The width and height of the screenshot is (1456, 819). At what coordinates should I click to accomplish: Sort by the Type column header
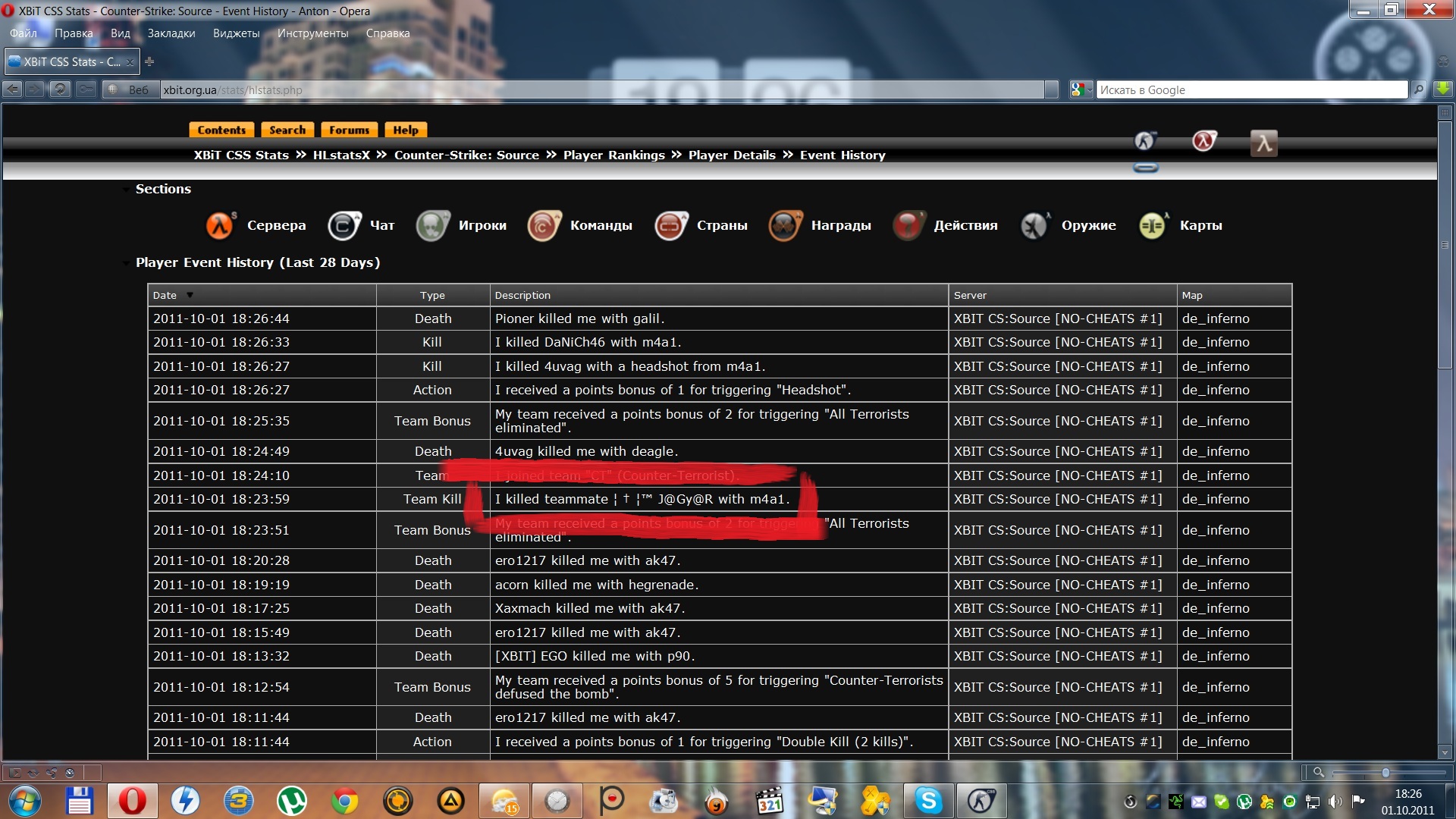(432, 295)
